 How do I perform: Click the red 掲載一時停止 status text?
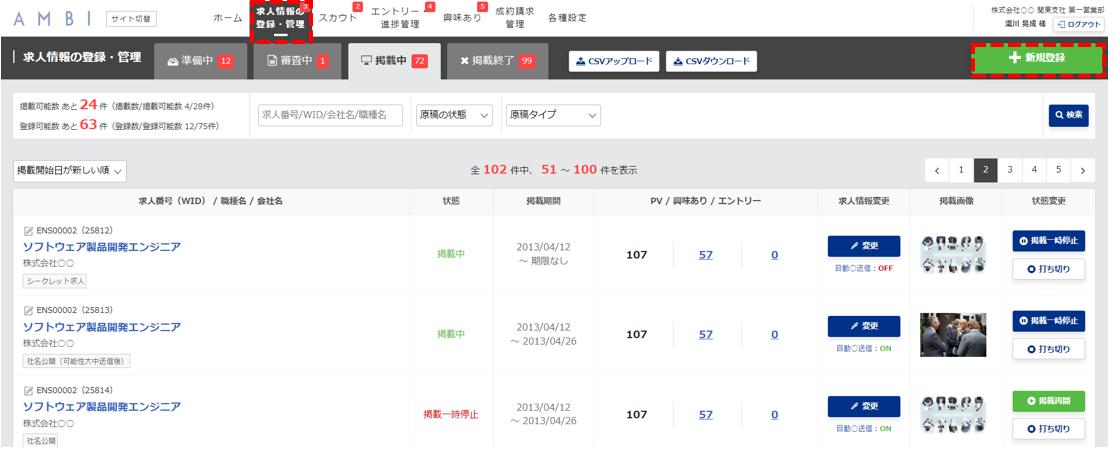451,415
